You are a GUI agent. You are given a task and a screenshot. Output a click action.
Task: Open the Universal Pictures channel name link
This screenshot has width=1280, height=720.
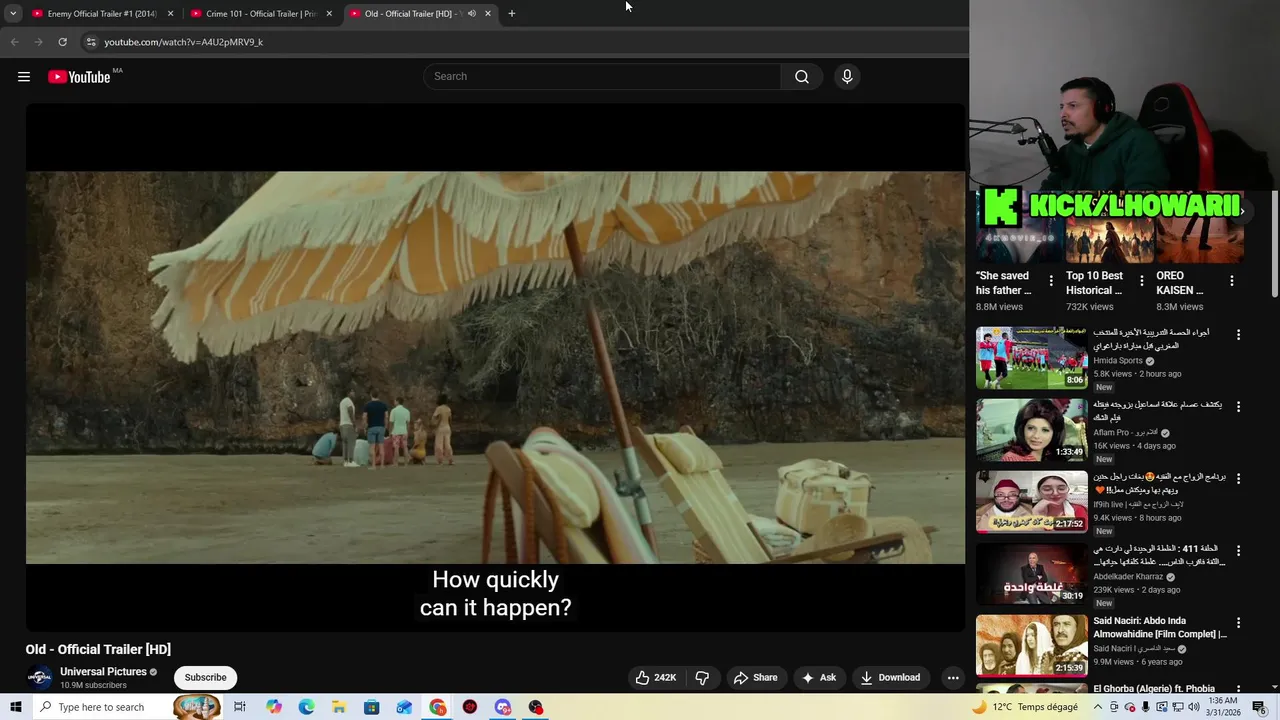(103, 672)
